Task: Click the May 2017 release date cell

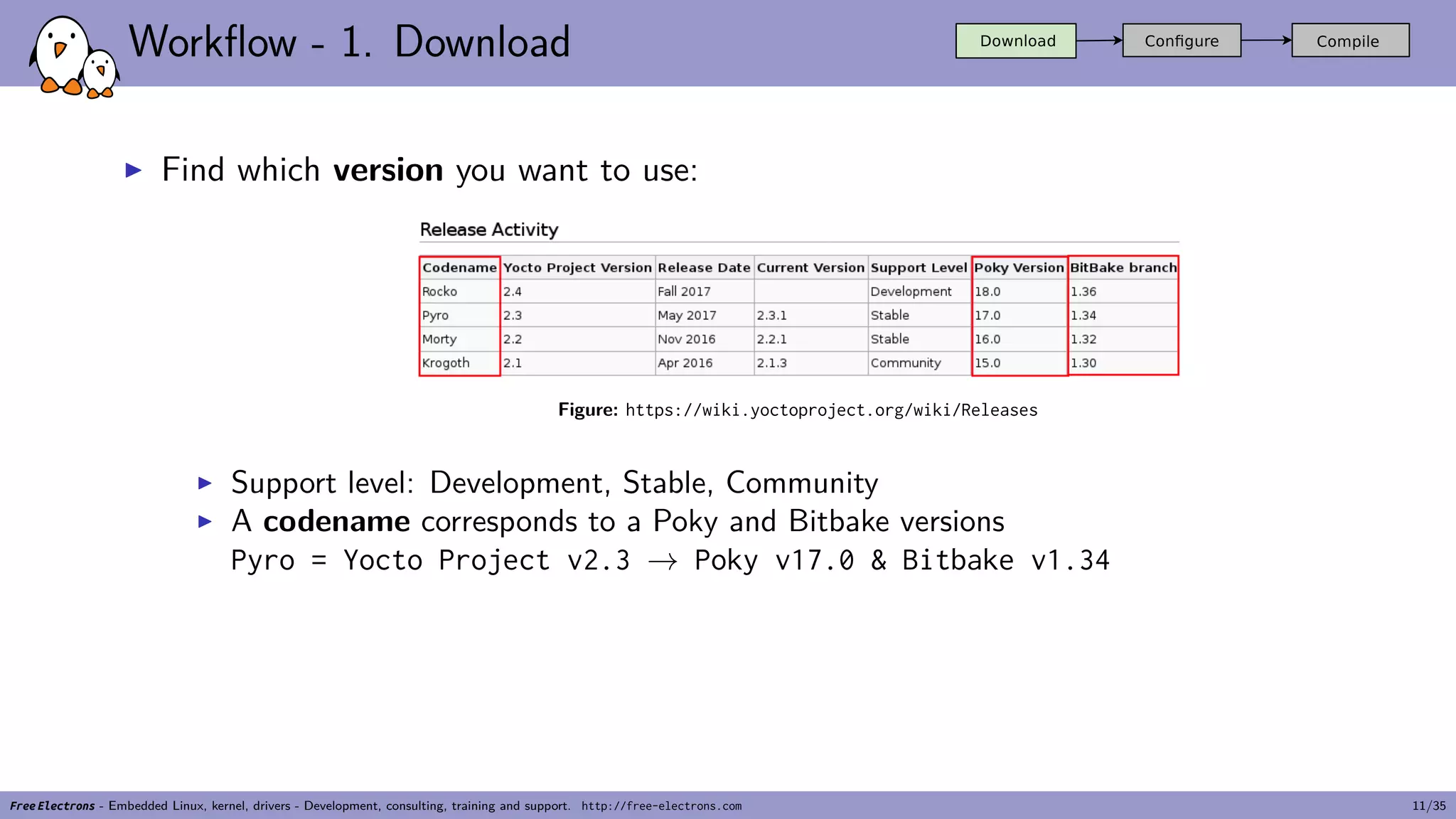Action: tap(704, 315)
